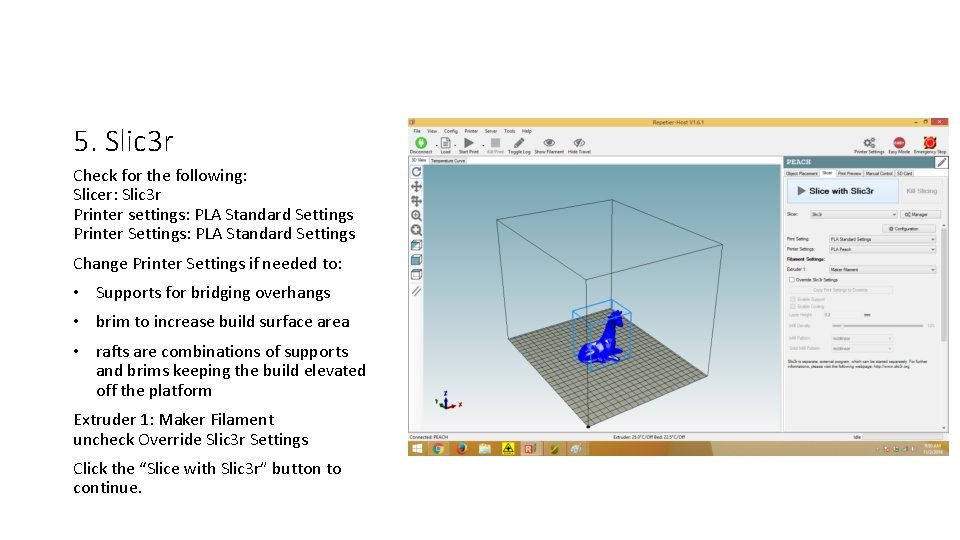Viewport: 960px width, 540px height.
Task: Click the Kill Print stop icon
Action: [495, 143]
